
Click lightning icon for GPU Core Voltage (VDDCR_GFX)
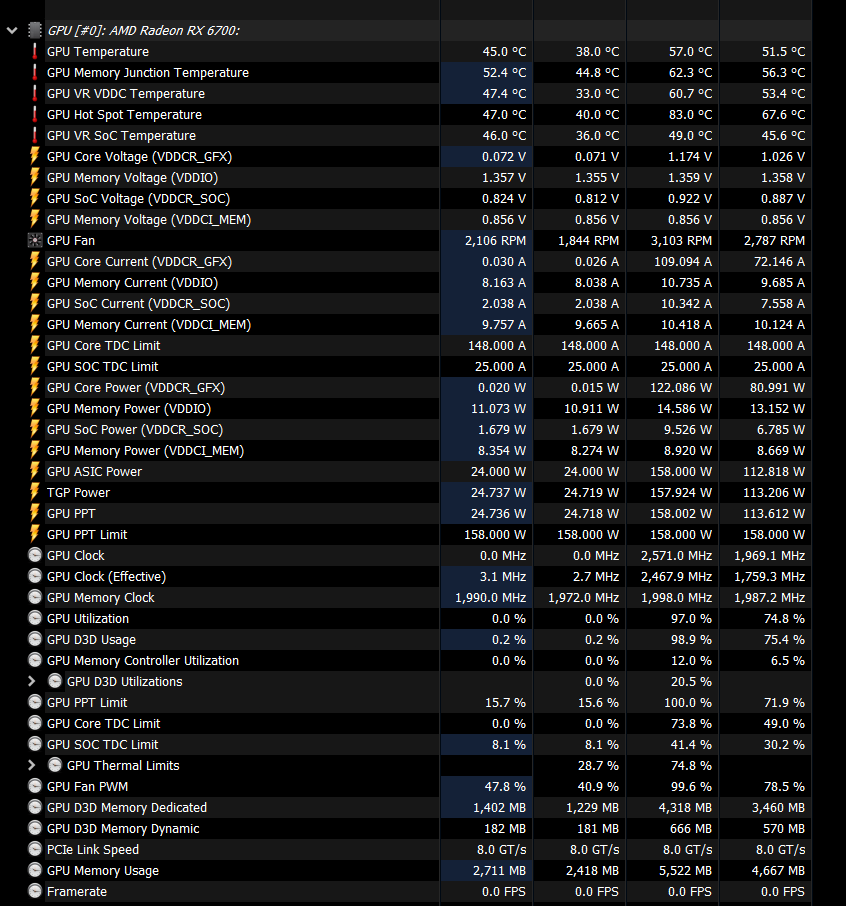pyautogui.click(x=35, y=157)
